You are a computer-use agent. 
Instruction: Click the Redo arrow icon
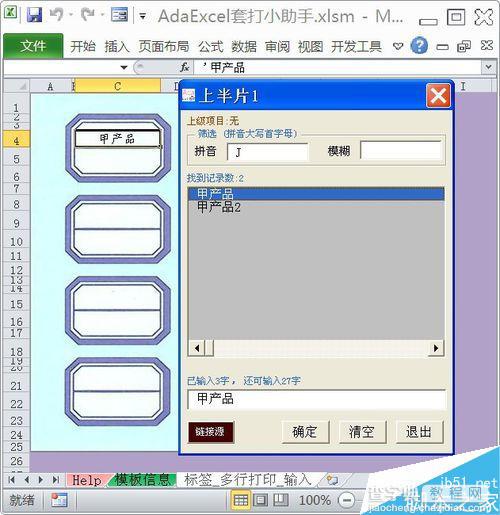88,15
